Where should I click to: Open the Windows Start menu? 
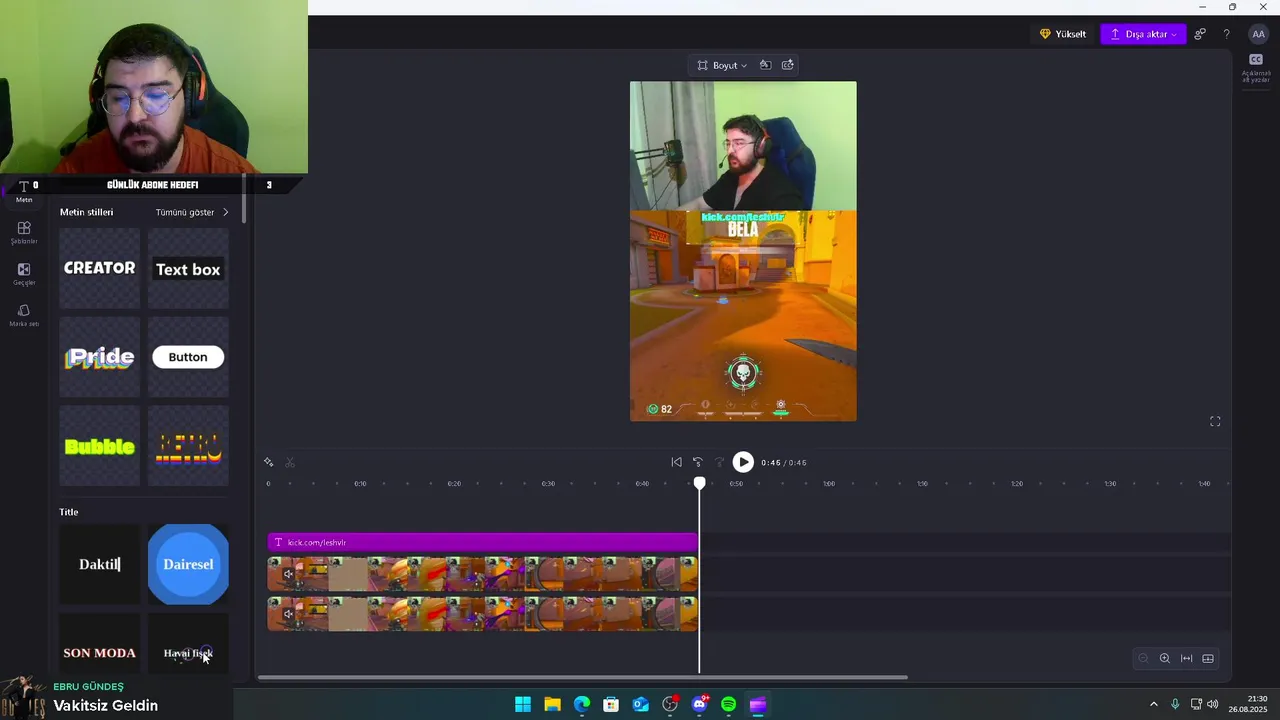click(x=523, y=705)
